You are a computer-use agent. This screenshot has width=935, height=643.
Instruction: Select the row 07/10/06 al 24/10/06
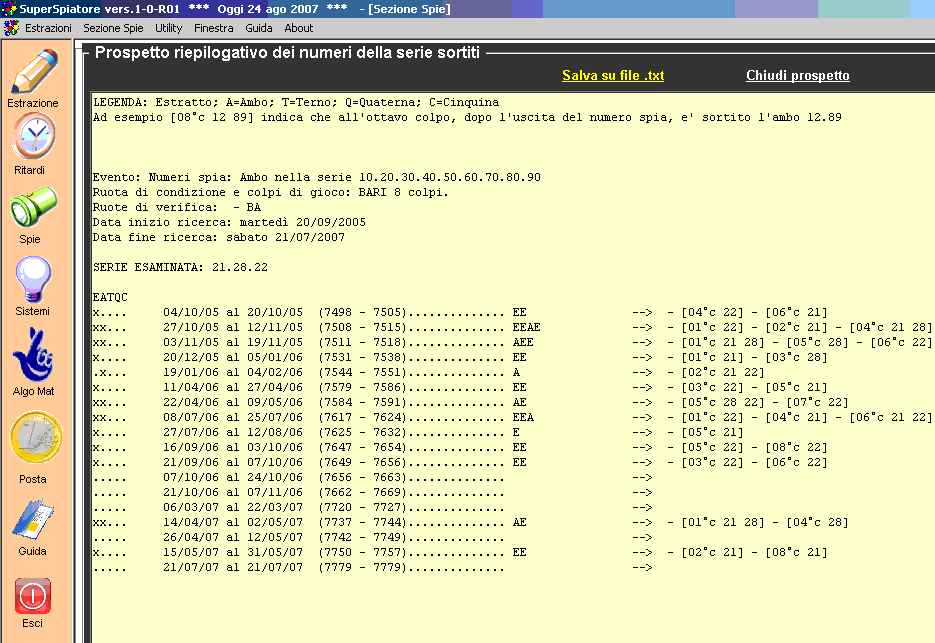(x=373, y=477)
